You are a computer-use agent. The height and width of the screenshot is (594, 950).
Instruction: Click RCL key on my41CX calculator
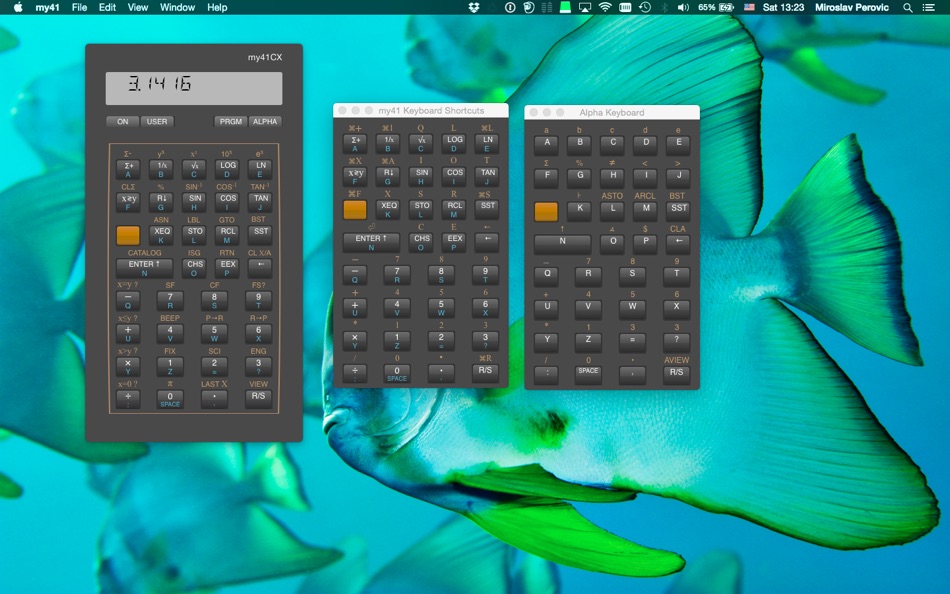tap(228, 235)
